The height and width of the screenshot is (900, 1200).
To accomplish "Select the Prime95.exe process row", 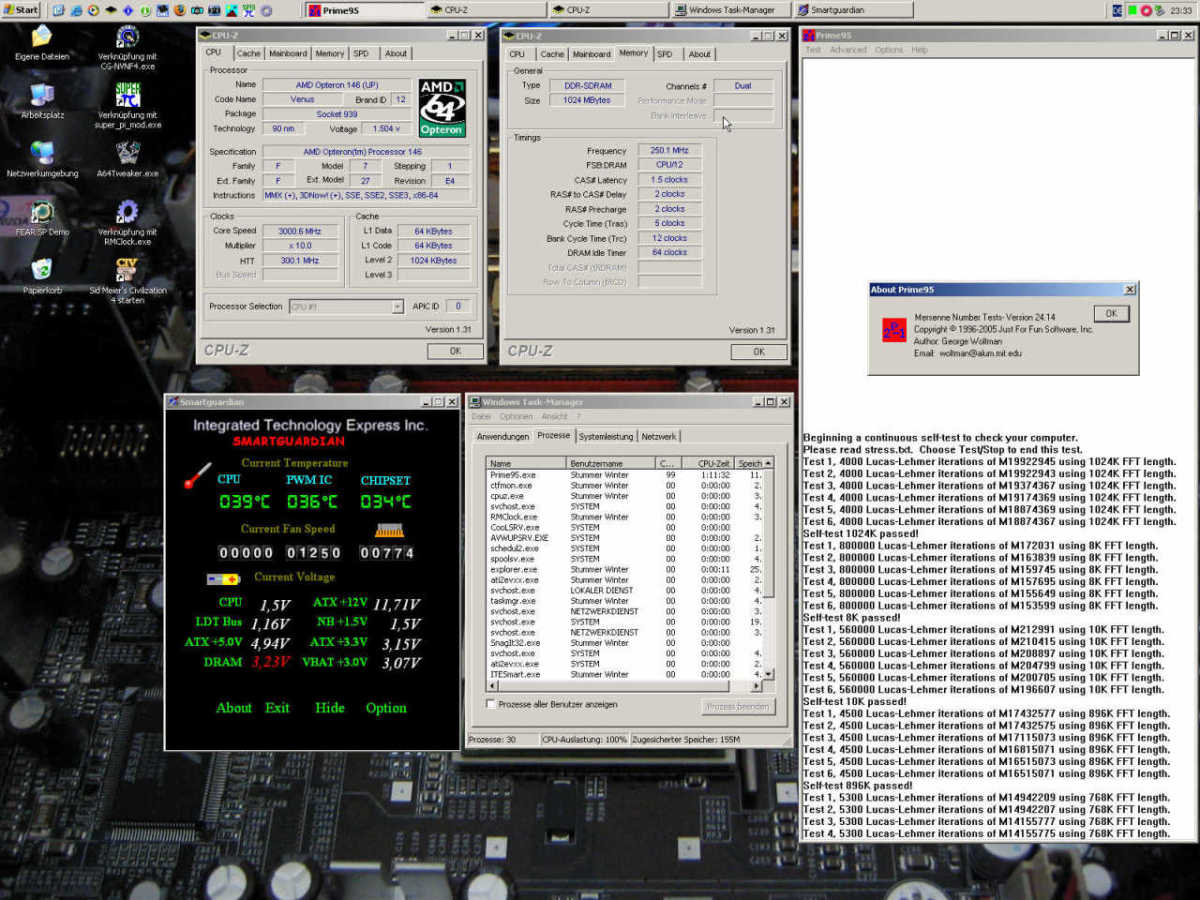I will click(x=625, y=475).
